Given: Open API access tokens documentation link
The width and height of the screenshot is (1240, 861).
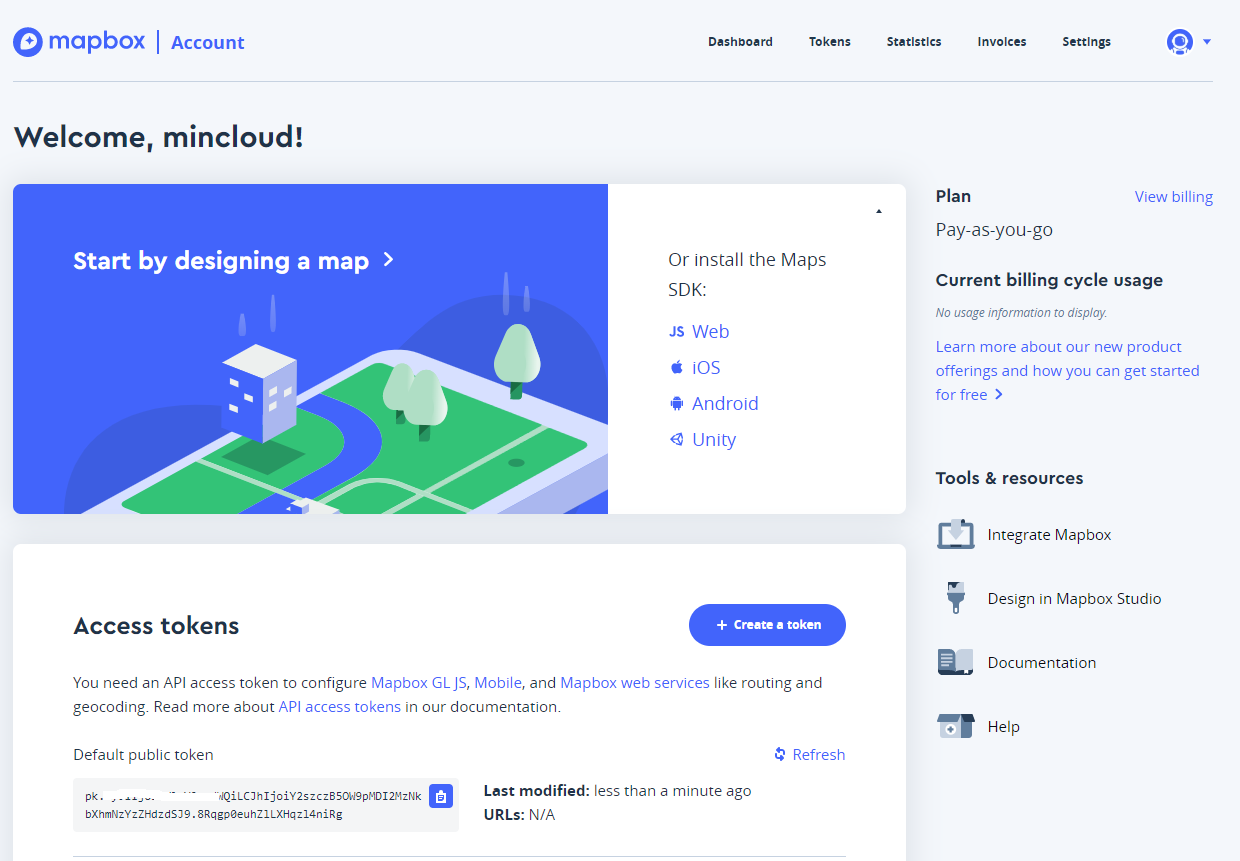Looking at the screenshot, I should click(340, 707).
